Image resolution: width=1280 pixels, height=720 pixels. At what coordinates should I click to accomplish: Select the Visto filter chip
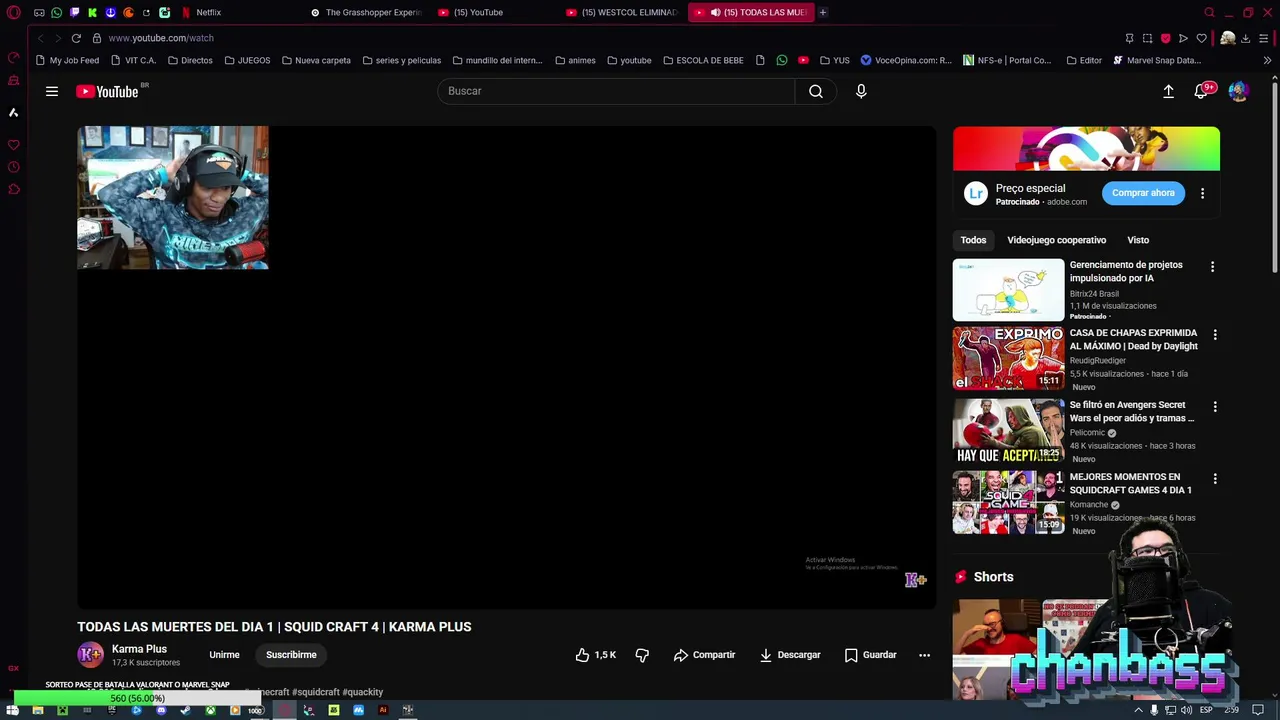(x=1138, y=240)
